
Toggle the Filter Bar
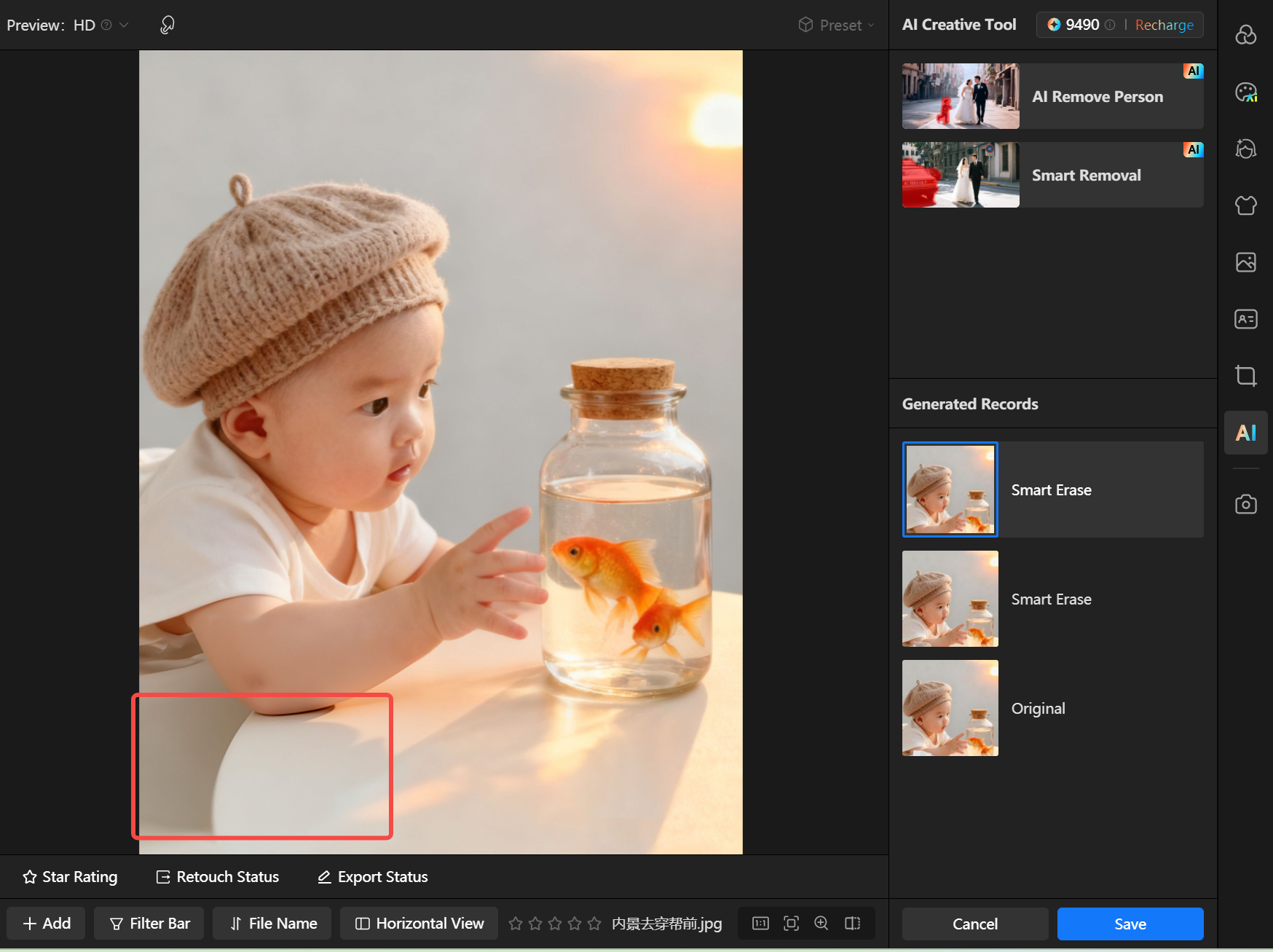149,924
